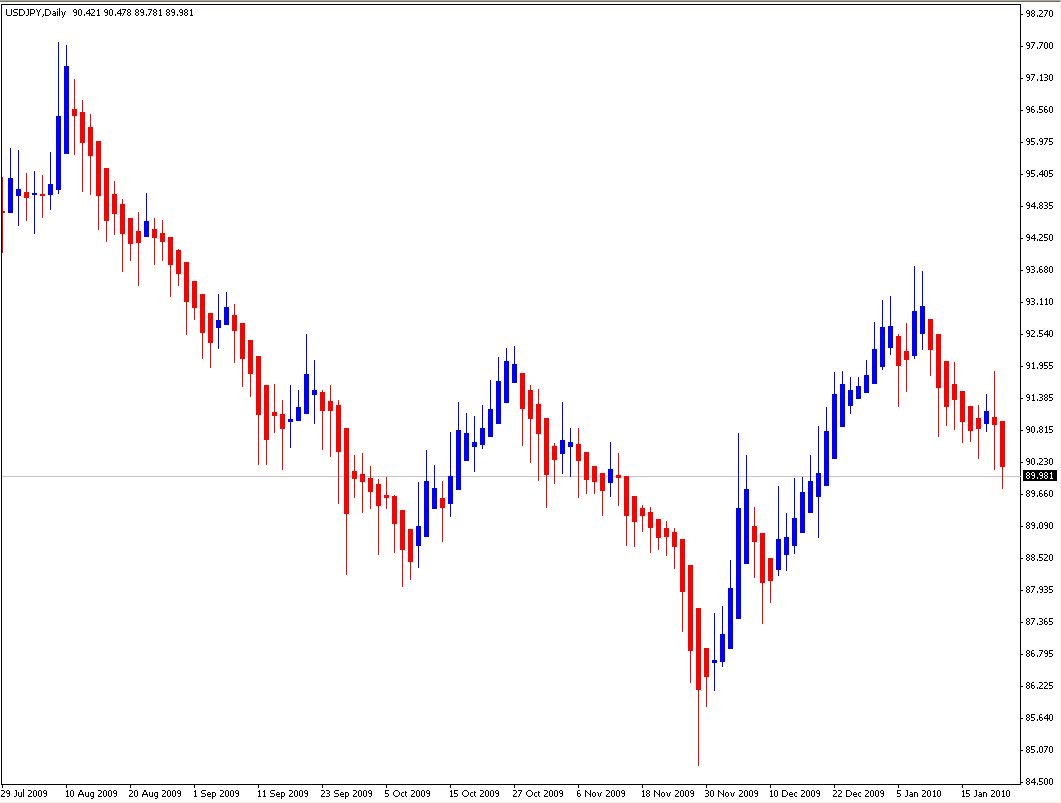
Task: Click the 97.130 price axis label
Action: (x=1039, y=78)
